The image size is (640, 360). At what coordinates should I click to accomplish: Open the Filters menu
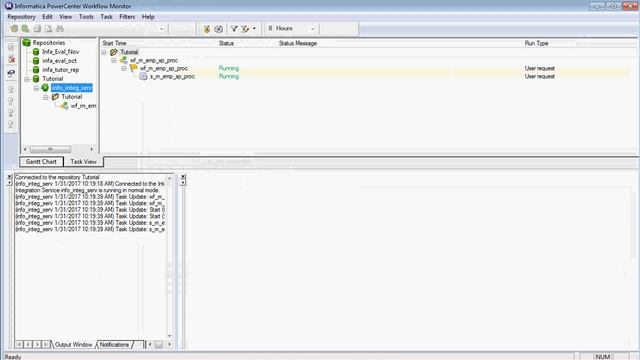(x=127, y=17)
